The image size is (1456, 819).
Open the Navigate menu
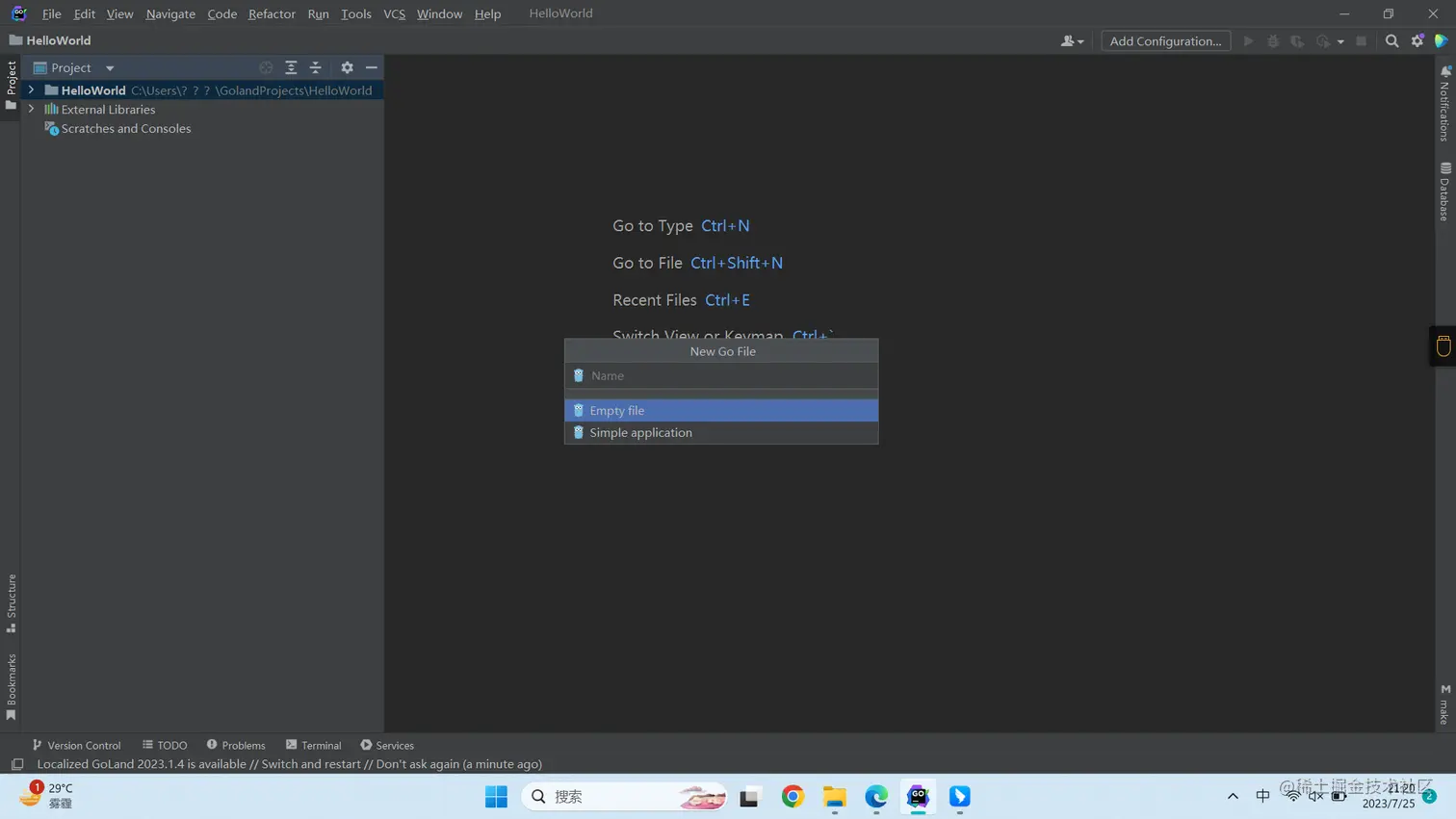click(x=170, y=13)
